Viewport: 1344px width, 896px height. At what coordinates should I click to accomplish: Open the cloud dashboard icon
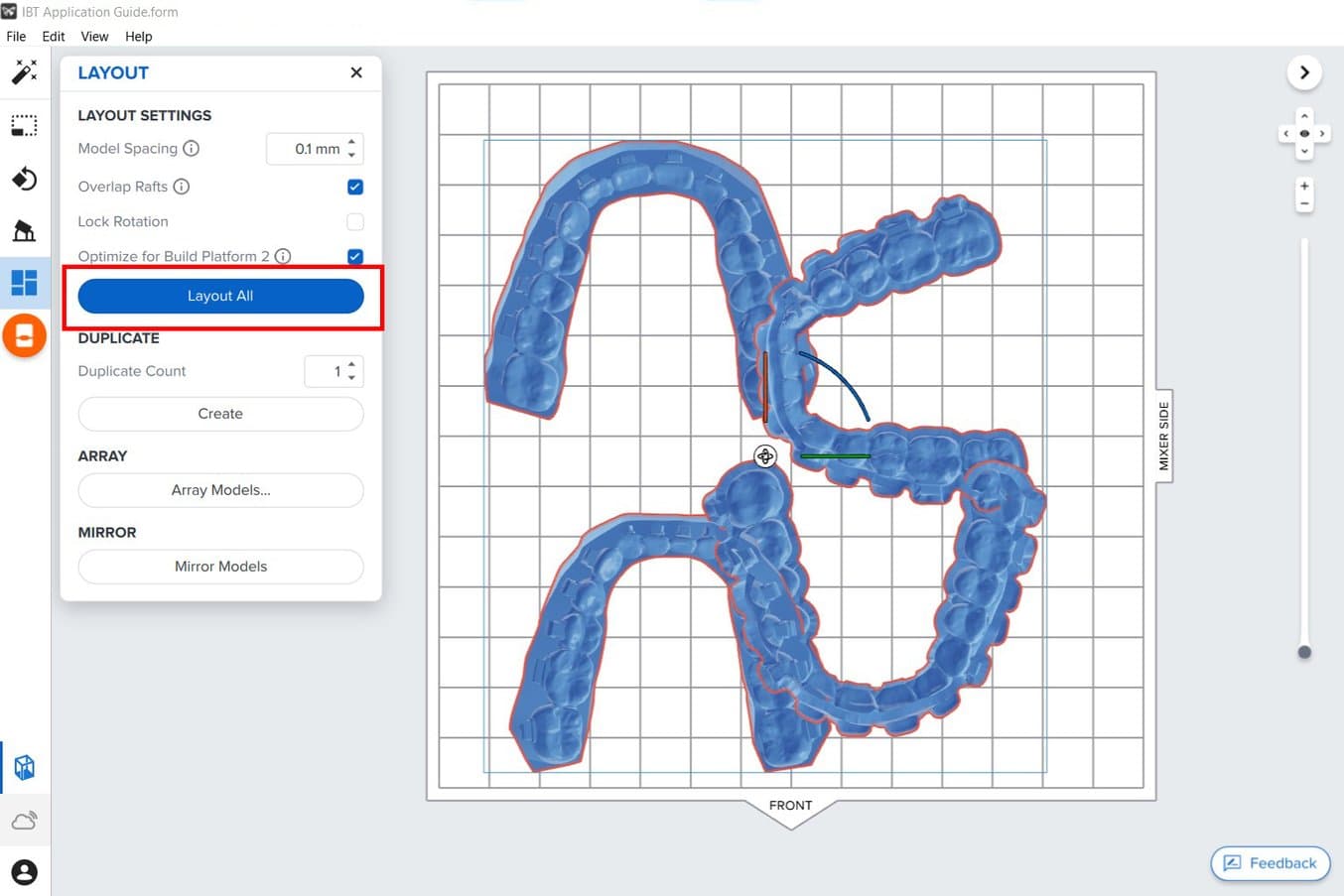(x=24, y=821)
